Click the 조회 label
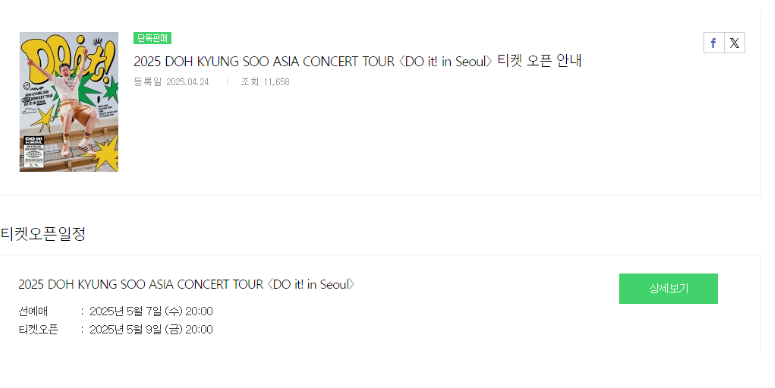This screenshot has width=775, height=388. coord(250,82)
